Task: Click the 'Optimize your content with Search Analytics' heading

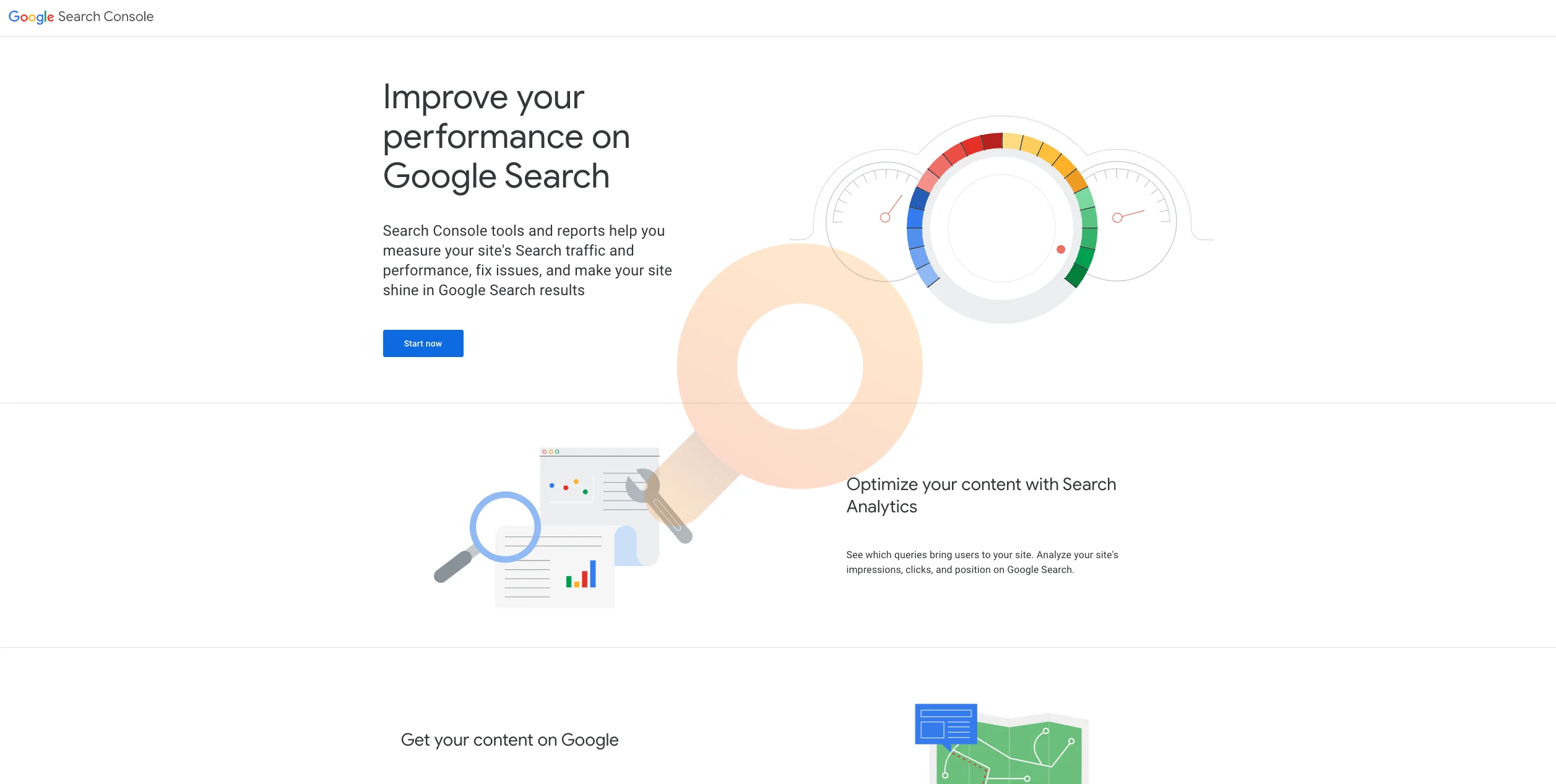Action: click(x=982, y=495)
